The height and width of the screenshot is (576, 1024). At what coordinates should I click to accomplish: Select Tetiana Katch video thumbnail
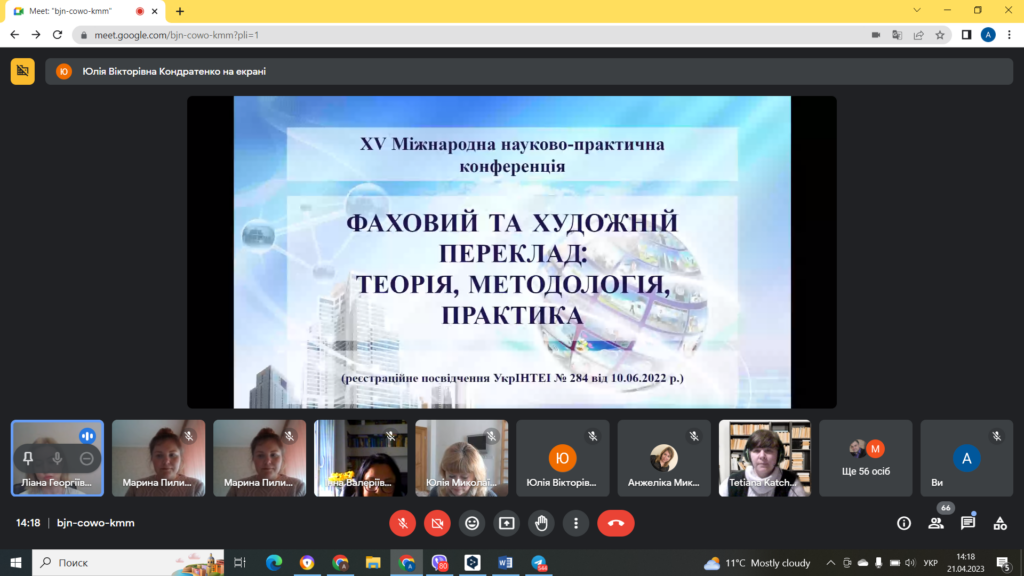pos(765,458)
